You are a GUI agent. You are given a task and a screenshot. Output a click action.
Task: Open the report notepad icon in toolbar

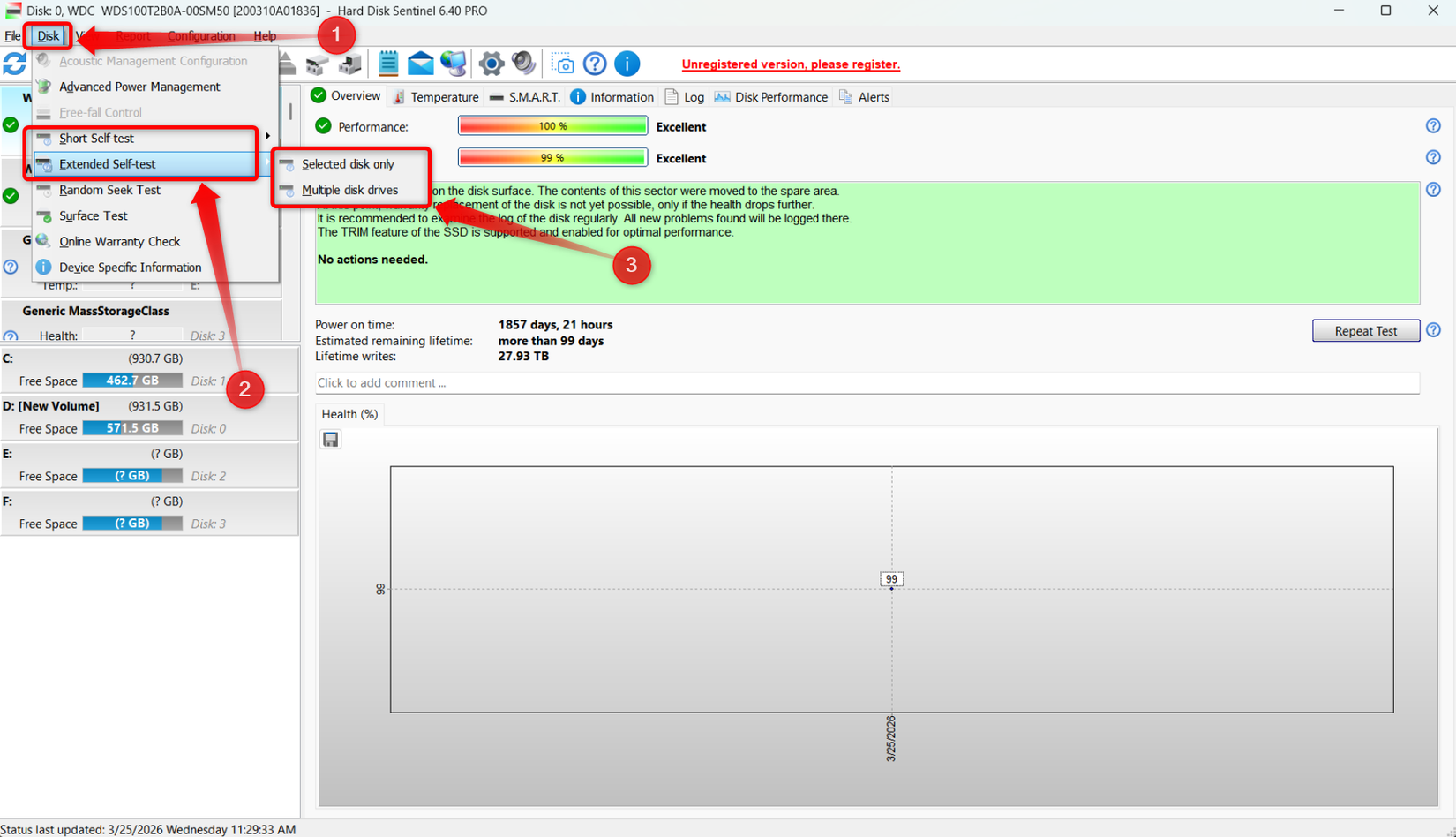coord(387,64)
